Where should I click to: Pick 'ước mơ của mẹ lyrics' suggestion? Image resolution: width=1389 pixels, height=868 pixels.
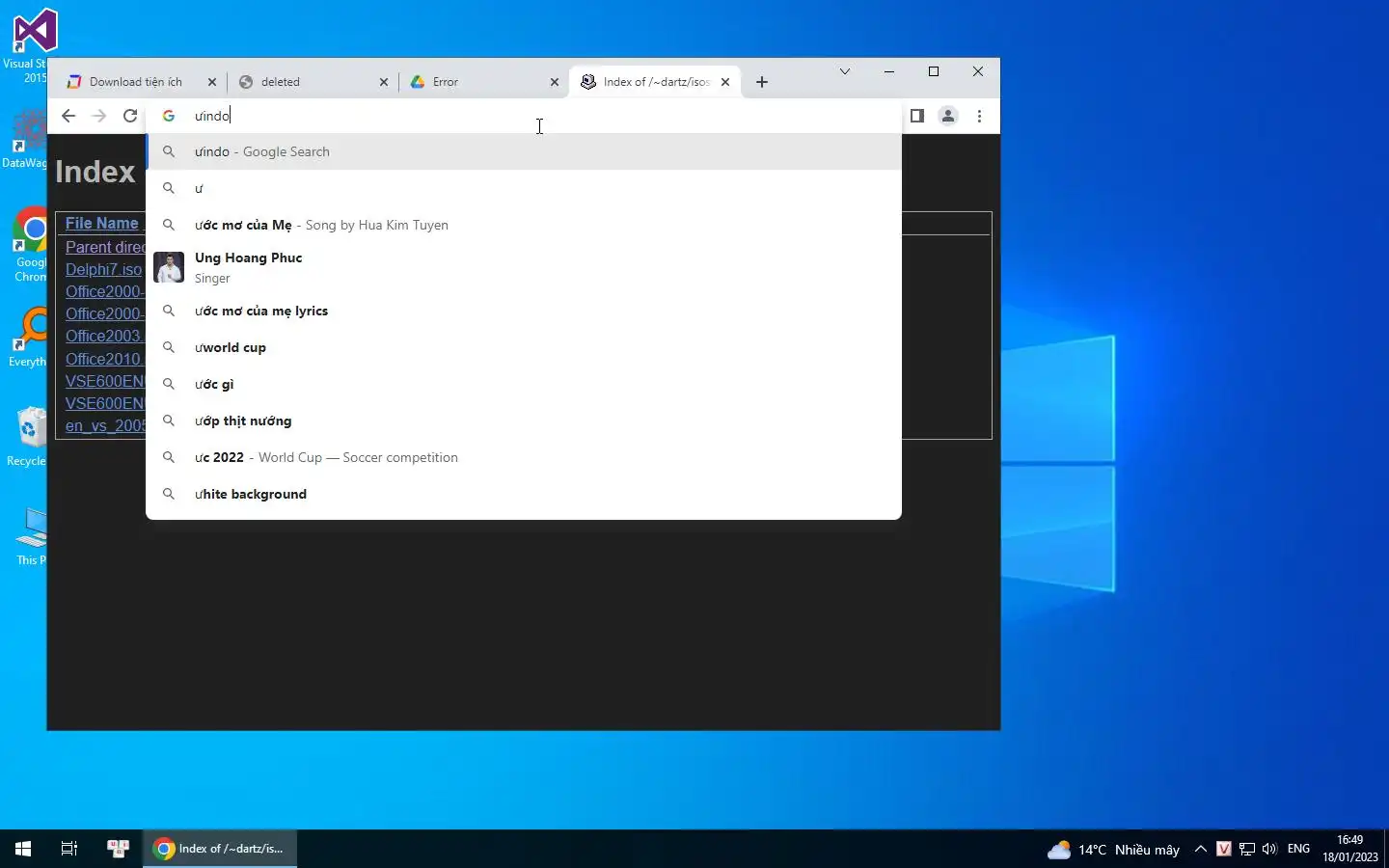(x=524, y=311)
